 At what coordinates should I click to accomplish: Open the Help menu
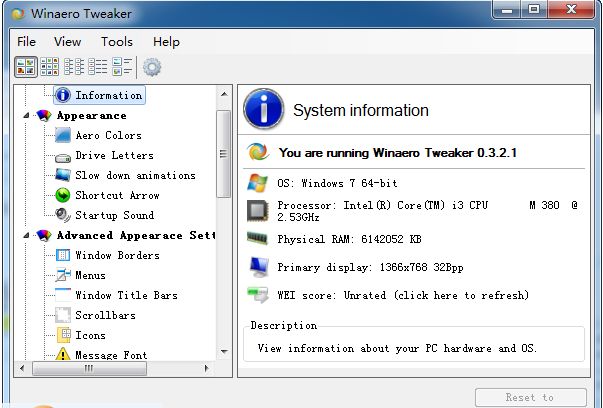tap(166, 41)
